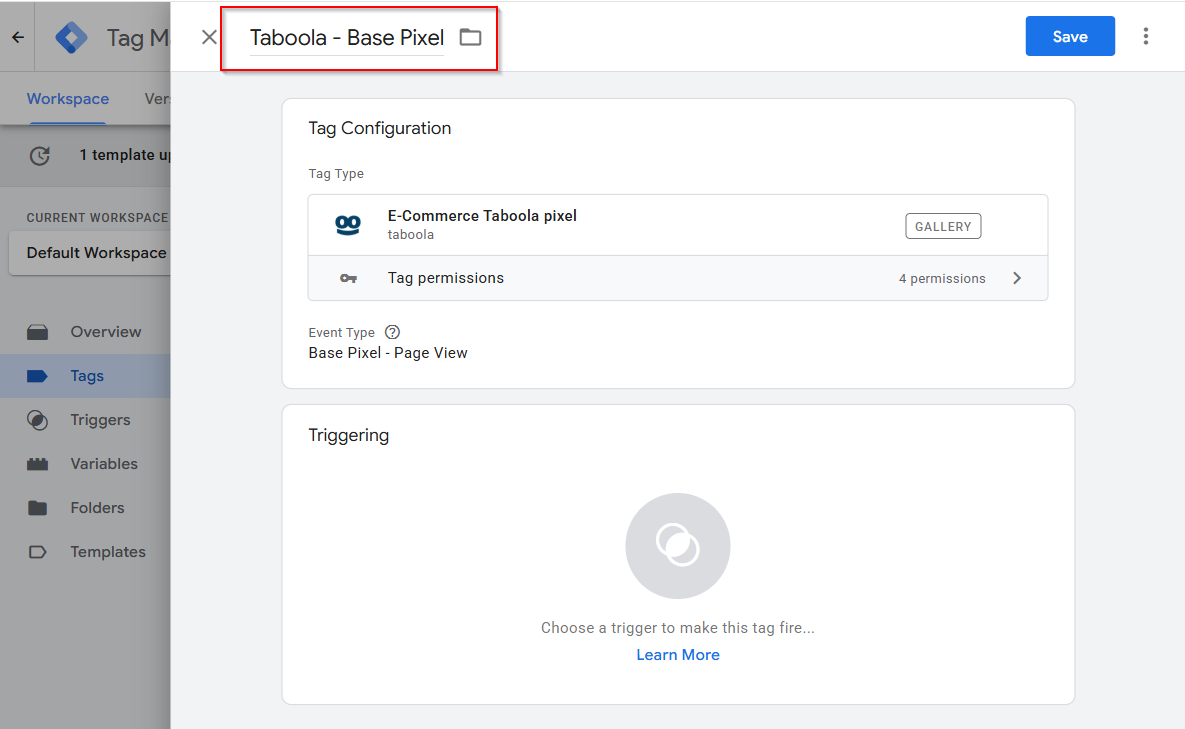Click the Triggers icon in sidebar

(x=37, y=420)
